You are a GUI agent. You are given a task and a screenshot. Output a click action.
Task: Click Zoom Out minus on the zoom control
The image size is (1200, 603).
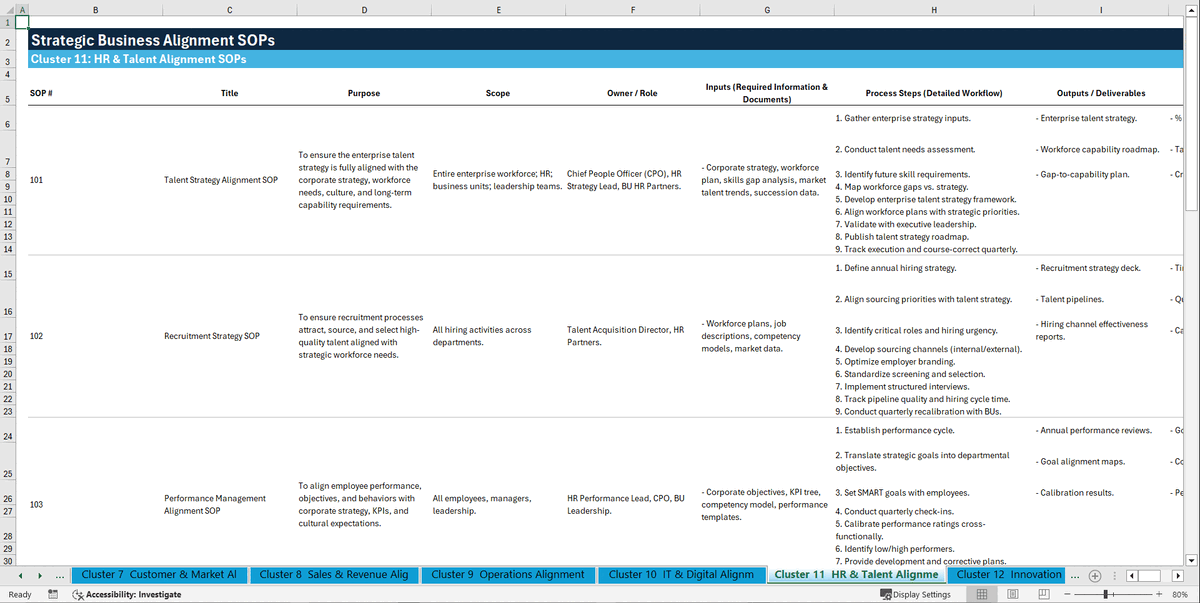pos(1066,594)
